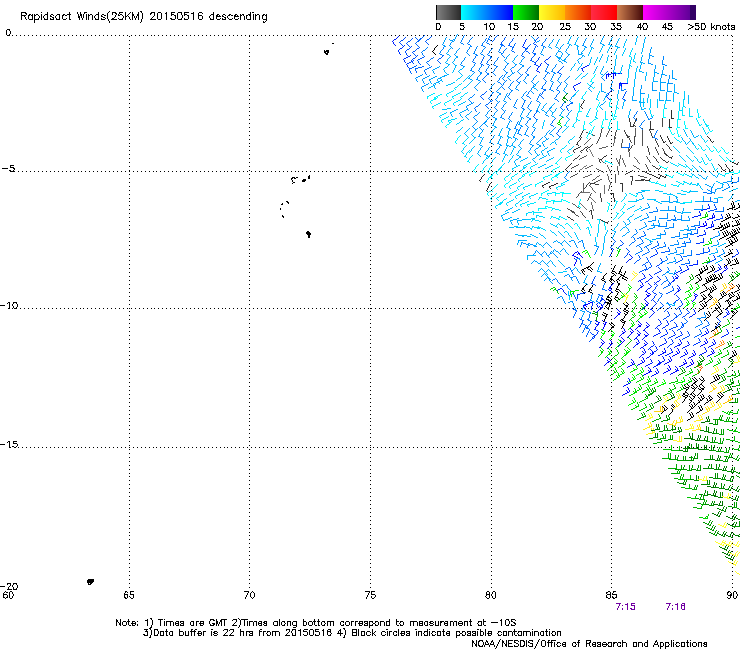Click the 7:15 time label
Image resolution: width=740 pixels, height=650 pixels.
click(625, 607)
